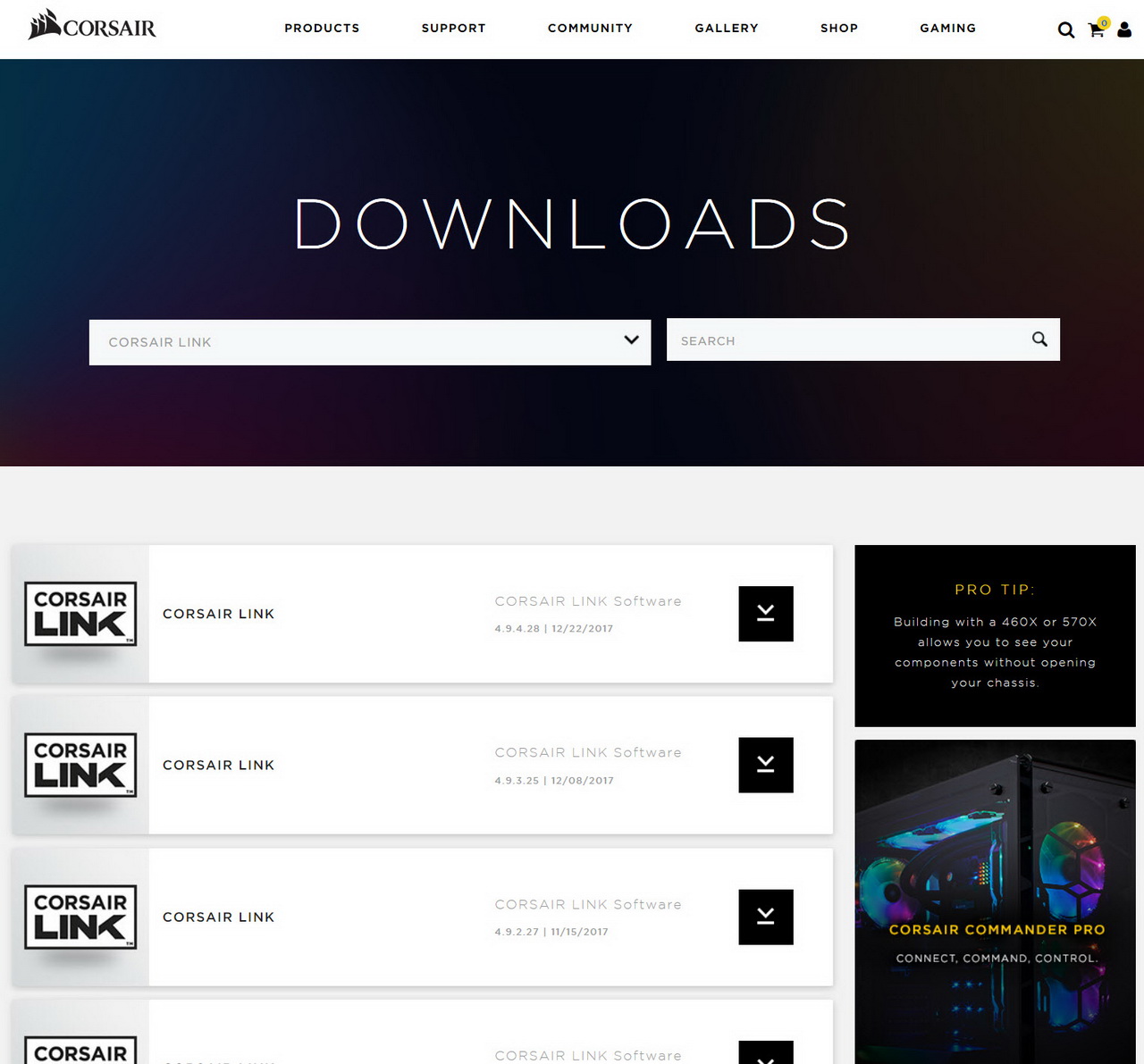
Task: Download Corsair Link version 4.9.3.25
Action: pos(766,765)
